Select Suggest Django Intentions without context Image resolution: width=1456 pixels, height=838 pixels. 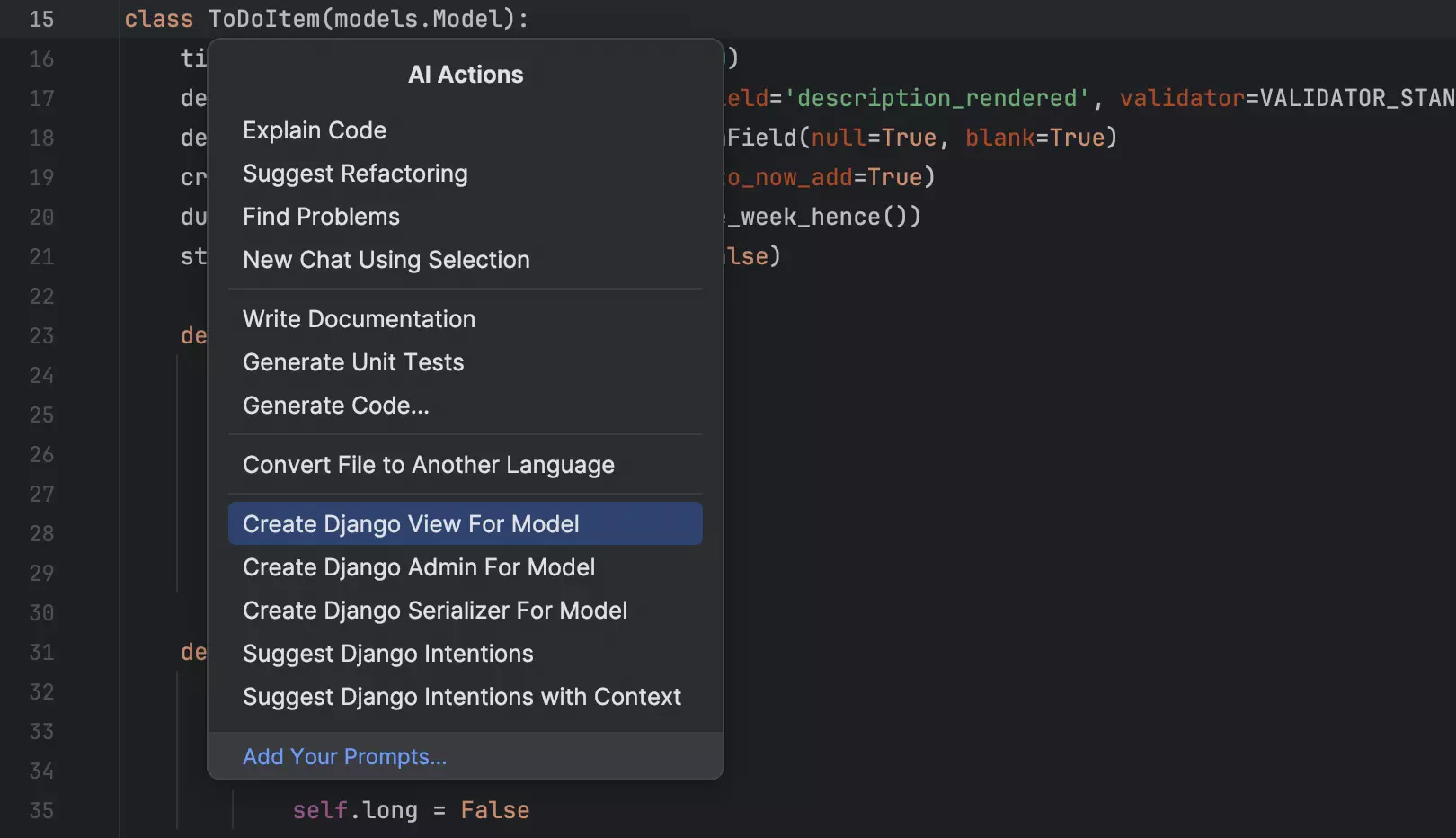pyautogui.click(x=387, y=654)
